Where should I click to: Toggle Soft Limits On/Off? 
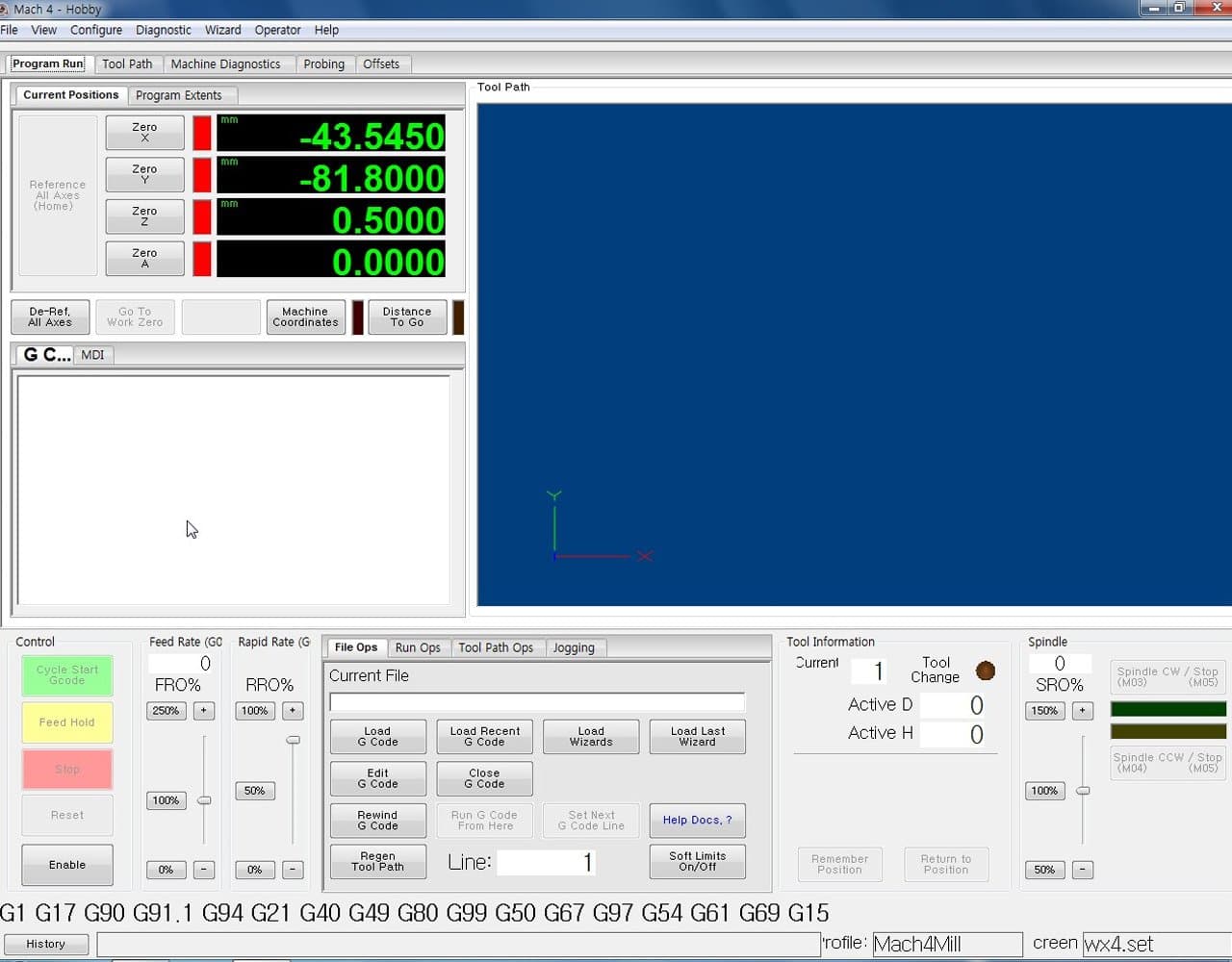pyautogui.click(x=697, y=861)
